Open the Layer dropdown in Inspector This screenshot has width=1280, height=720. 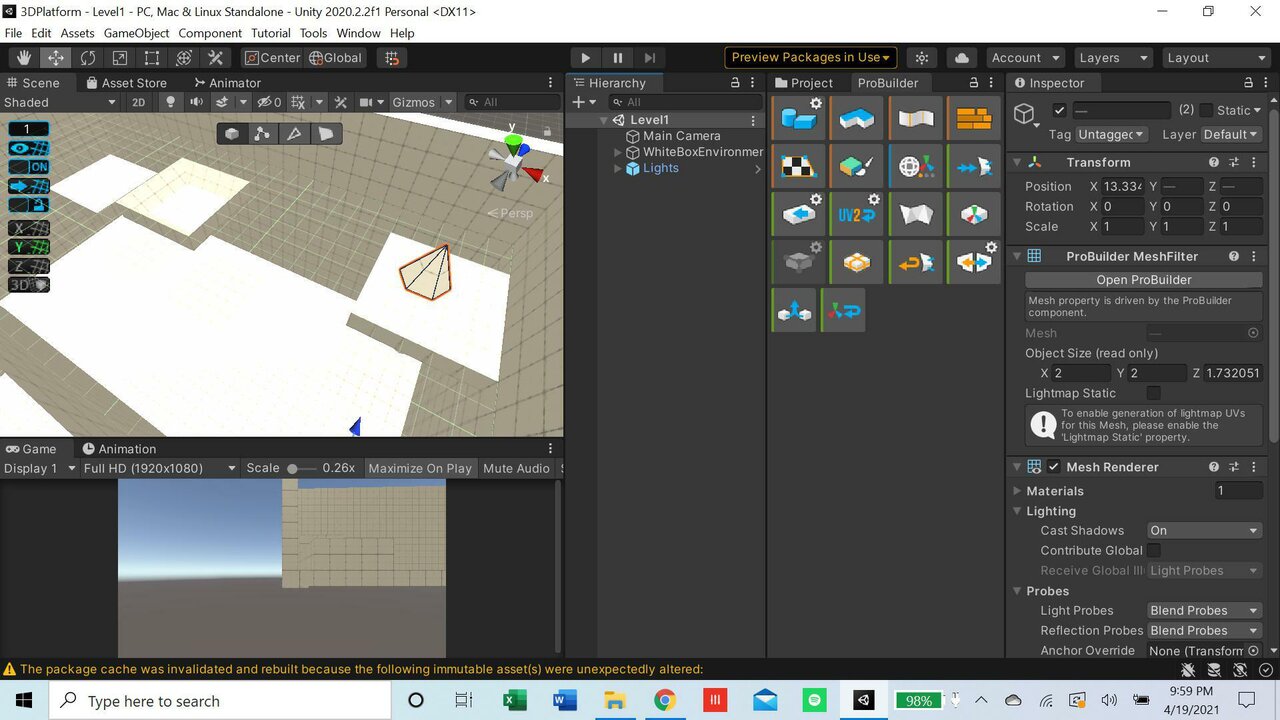(x=1230, y=134)
